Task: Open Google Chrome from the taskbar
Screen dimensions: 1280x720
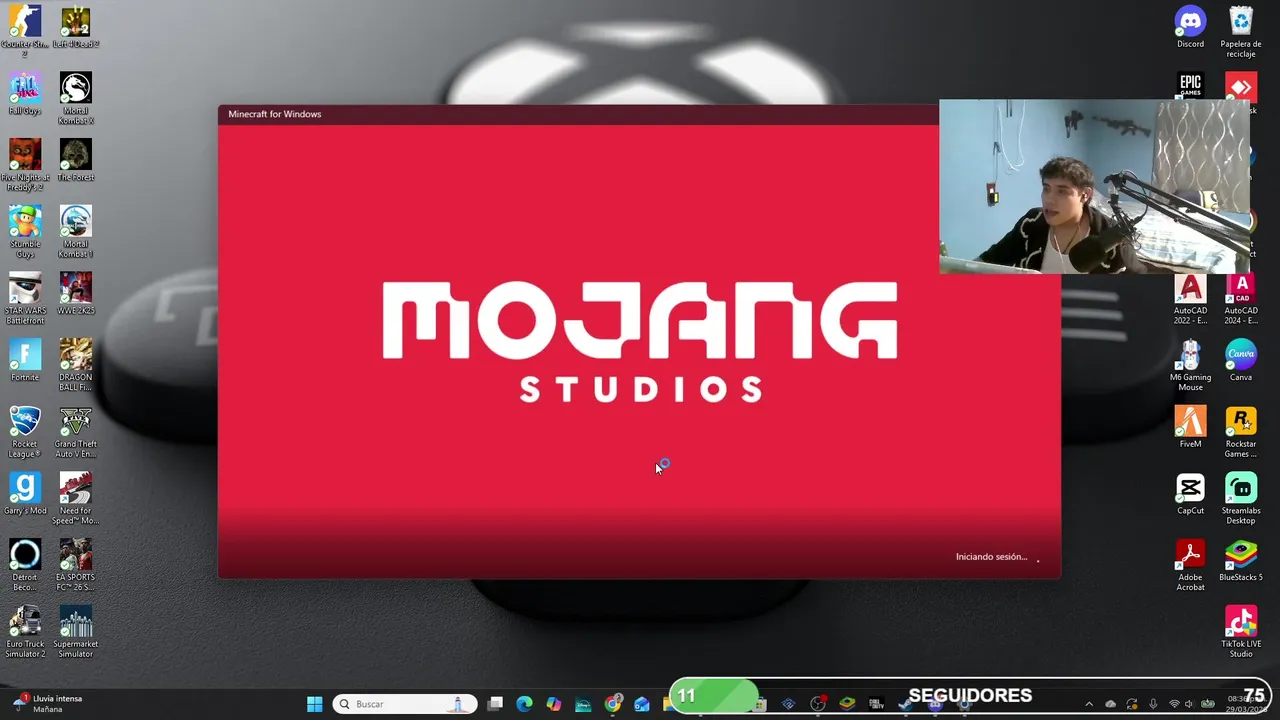Action: (613, 704)
